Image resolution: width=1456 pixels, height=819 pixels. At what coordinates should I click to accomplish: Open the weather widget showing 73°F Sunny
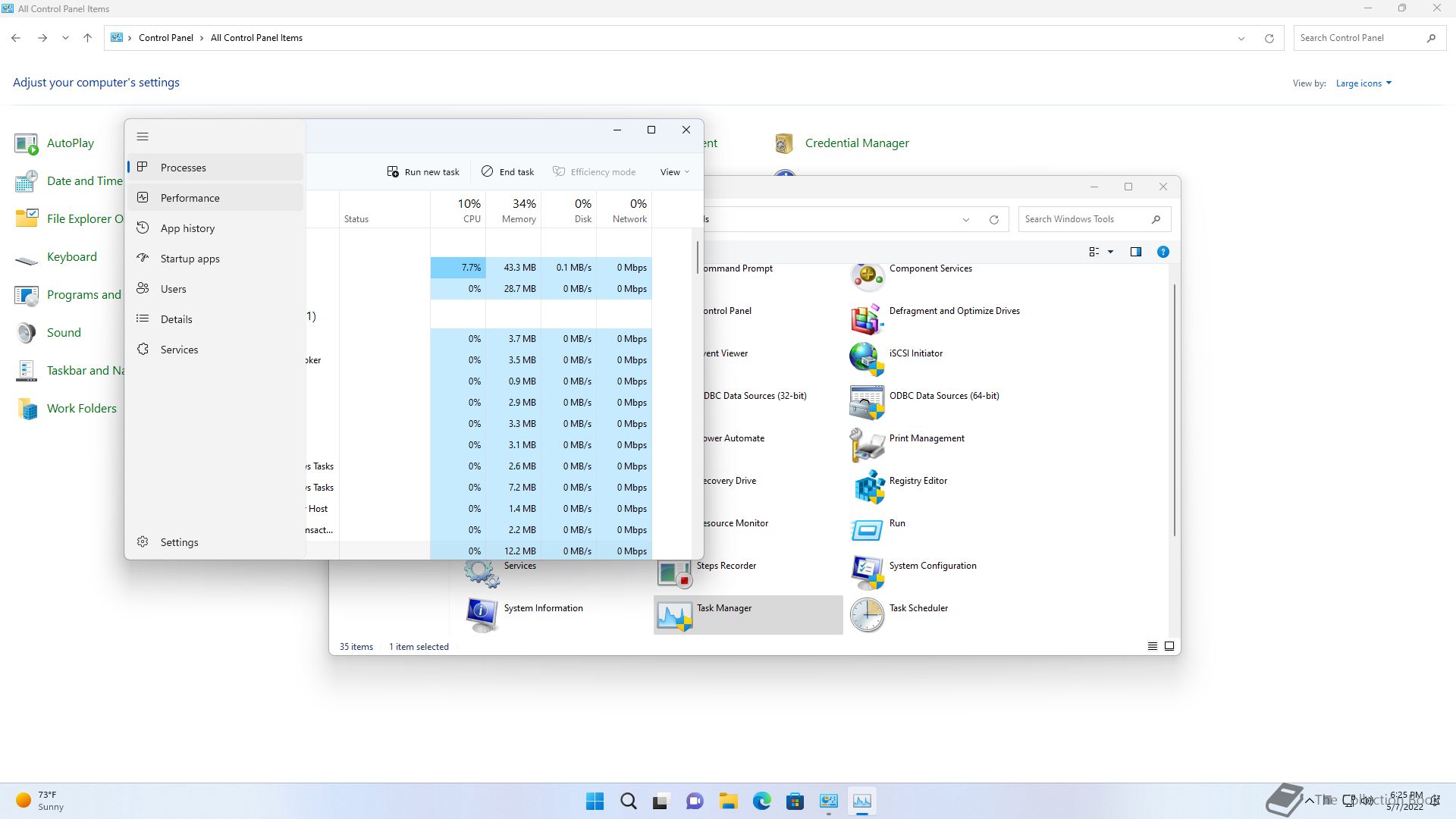click(x=41, y=801)
